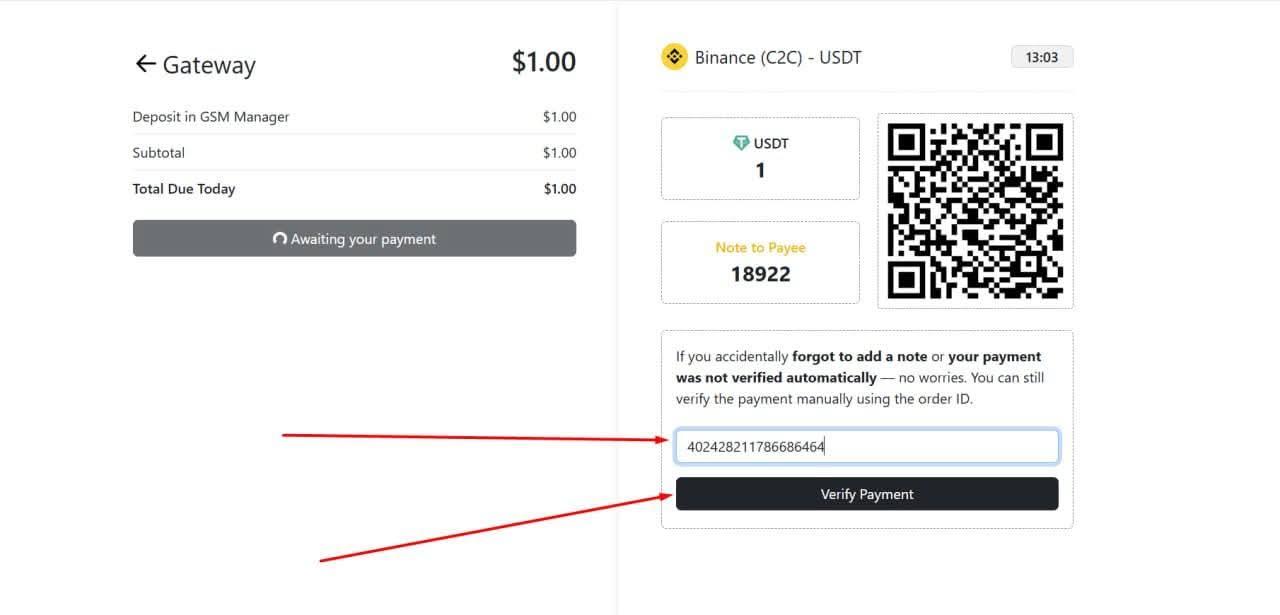The width and height of the screenshot is (1280, 615).
Task: Click the Gateway heading text
Action: point(209,65)
